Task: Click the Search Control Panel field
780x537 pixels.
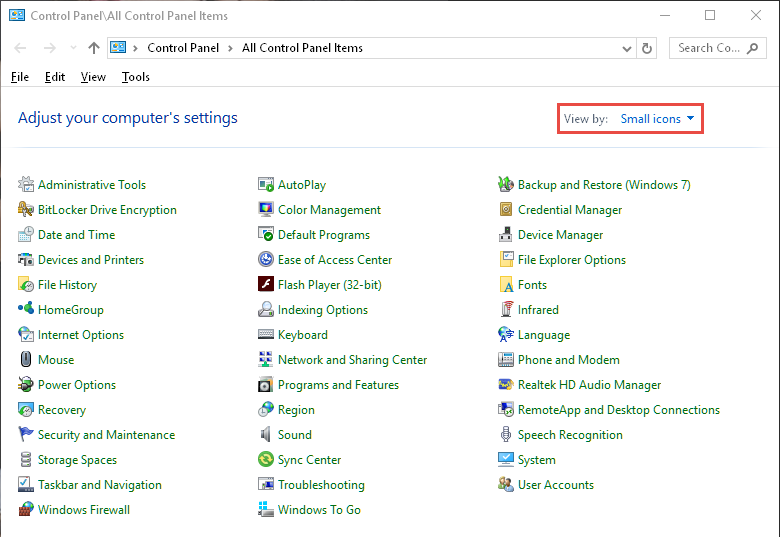Action: (717, 48)
